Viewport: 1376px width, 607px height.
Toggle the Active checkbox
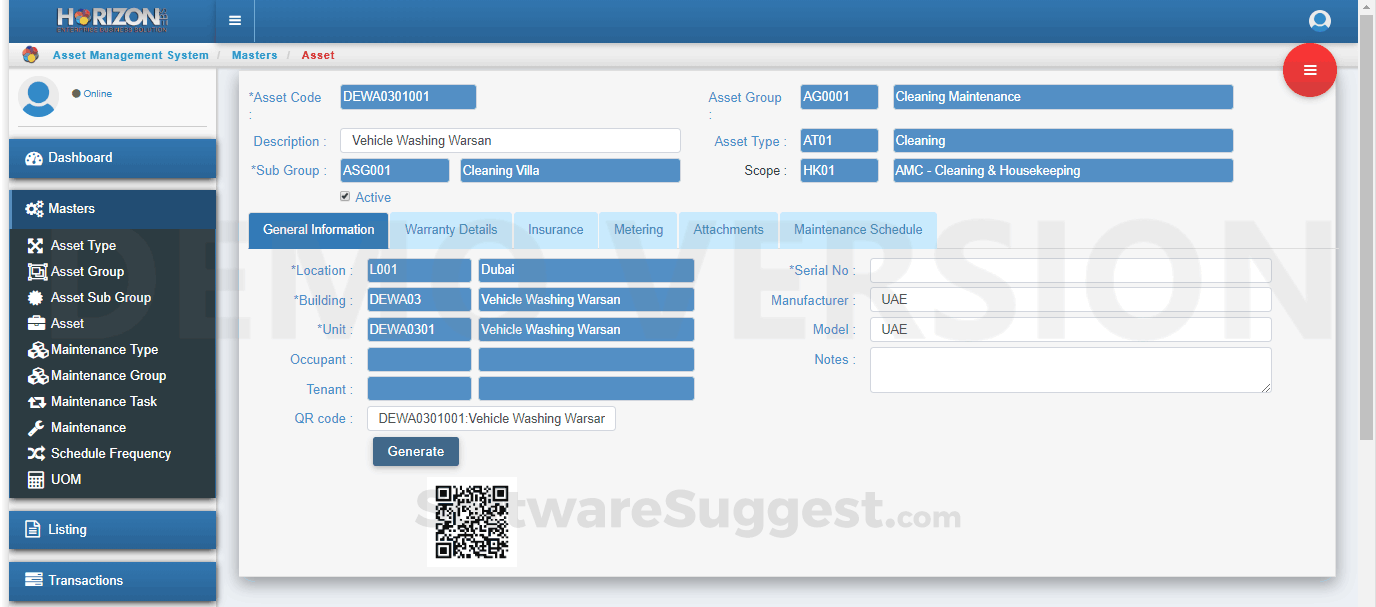(345, 196)
